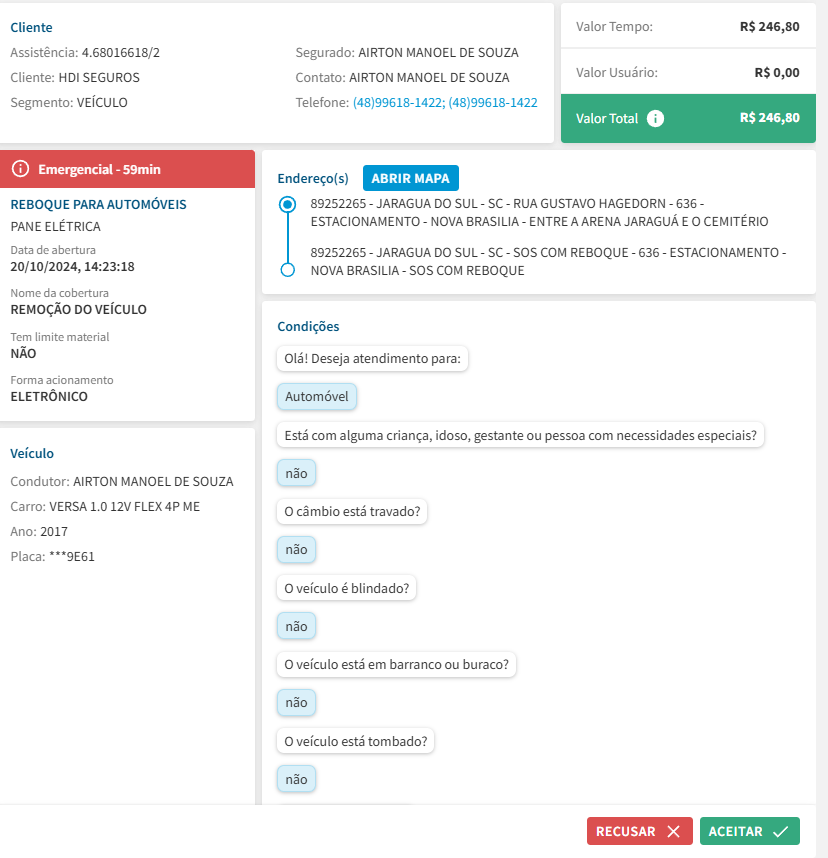Click the X icon on Recusar
Image resolution: width=828 pixels, height=858 pixels.
673,832
